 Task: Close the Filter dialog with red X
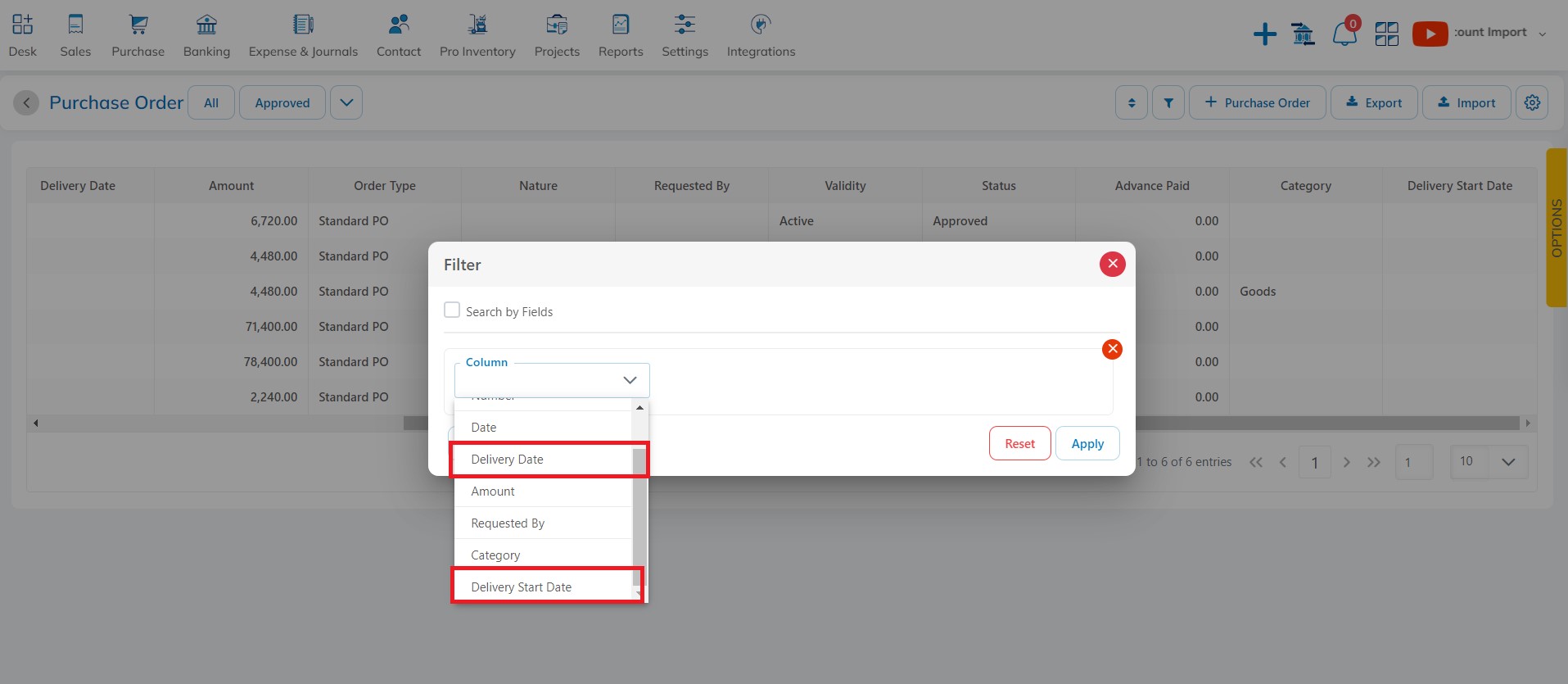[x=1112, y=264]
